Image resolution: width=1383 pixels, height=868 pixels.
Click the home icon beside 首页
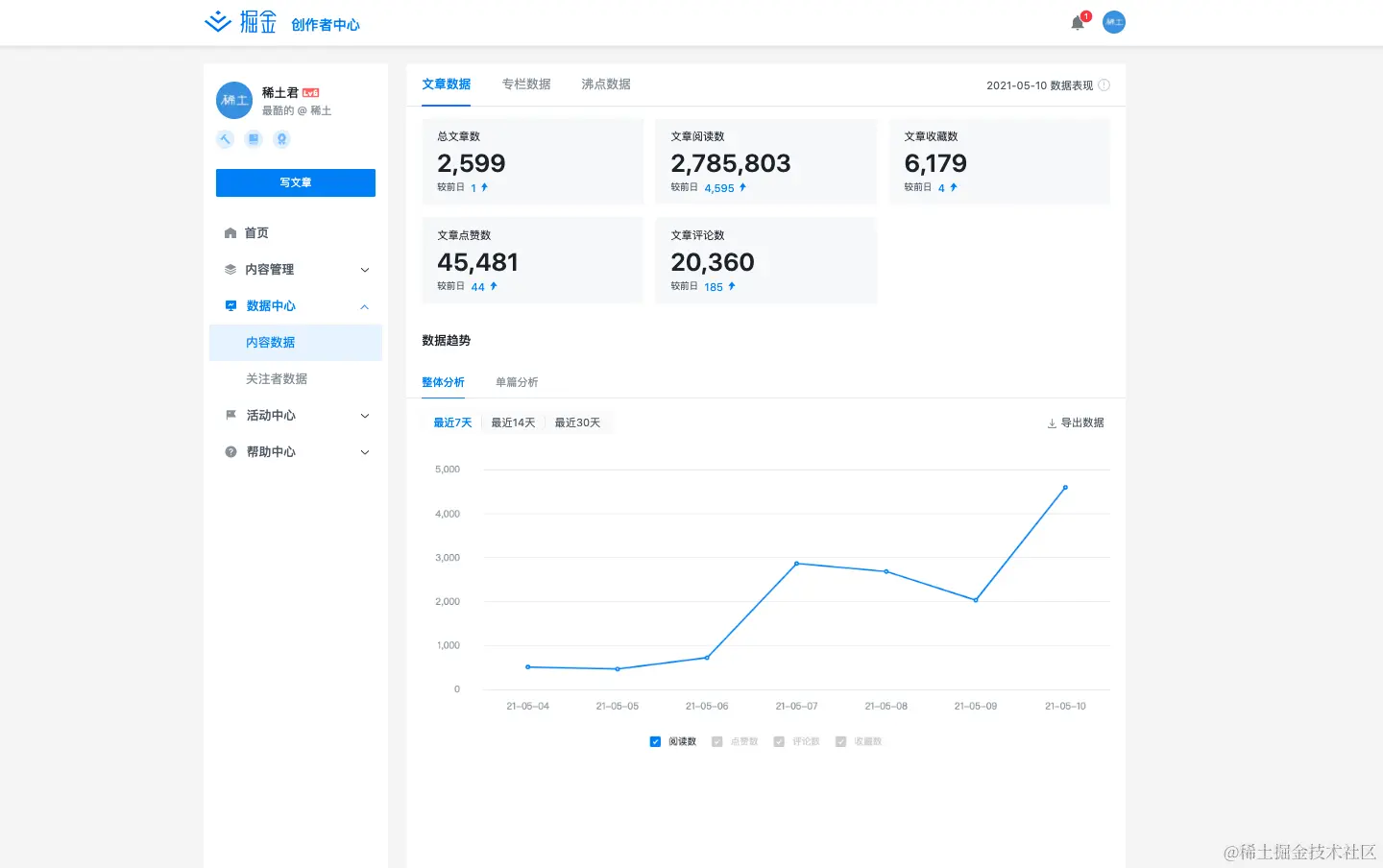click(x=230, y=233)
